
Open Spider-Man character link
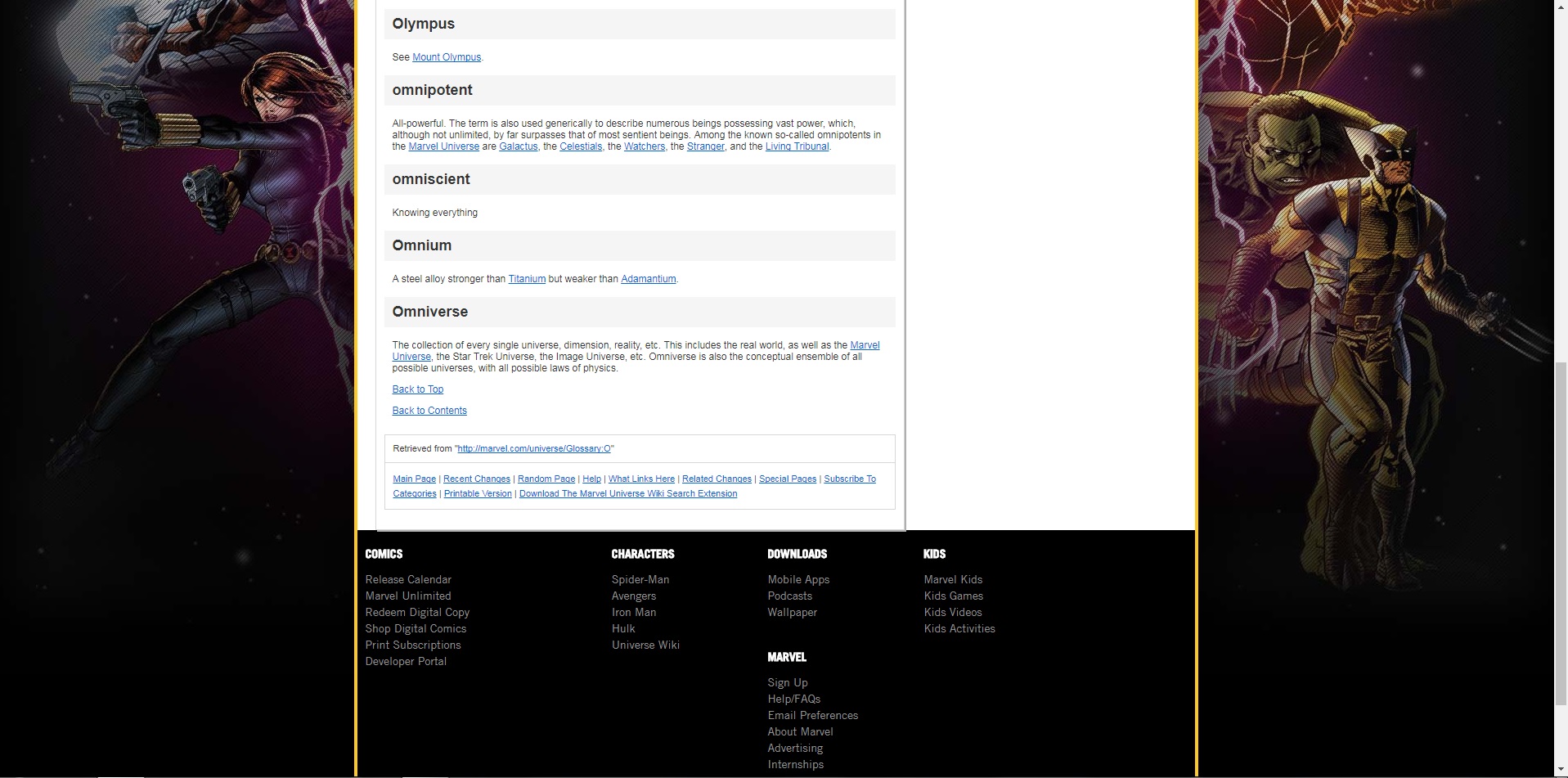(640, 579)
